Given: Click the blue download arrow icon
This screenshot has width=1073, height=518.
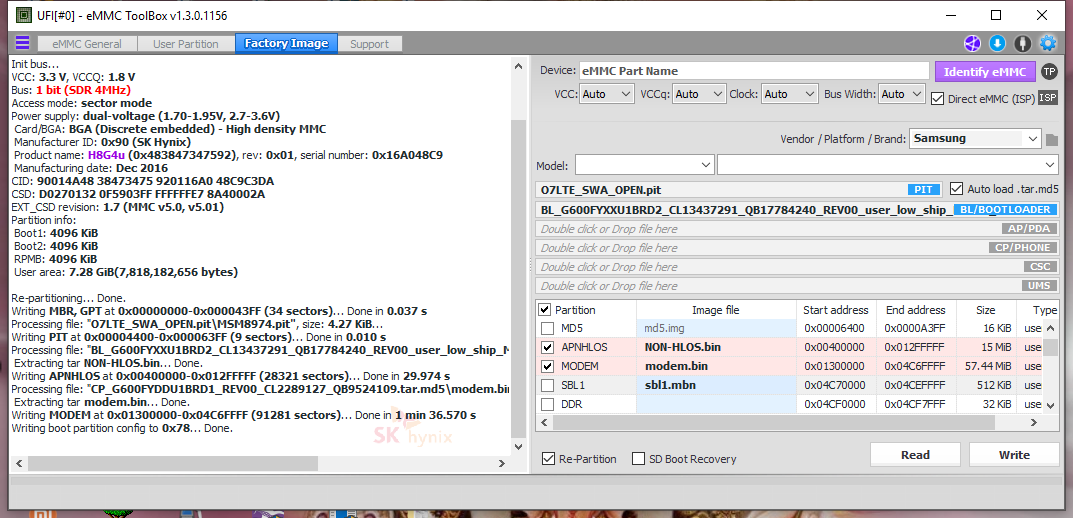Looking at the screenshot, I should pyautogui.click(x=997, y=43).
